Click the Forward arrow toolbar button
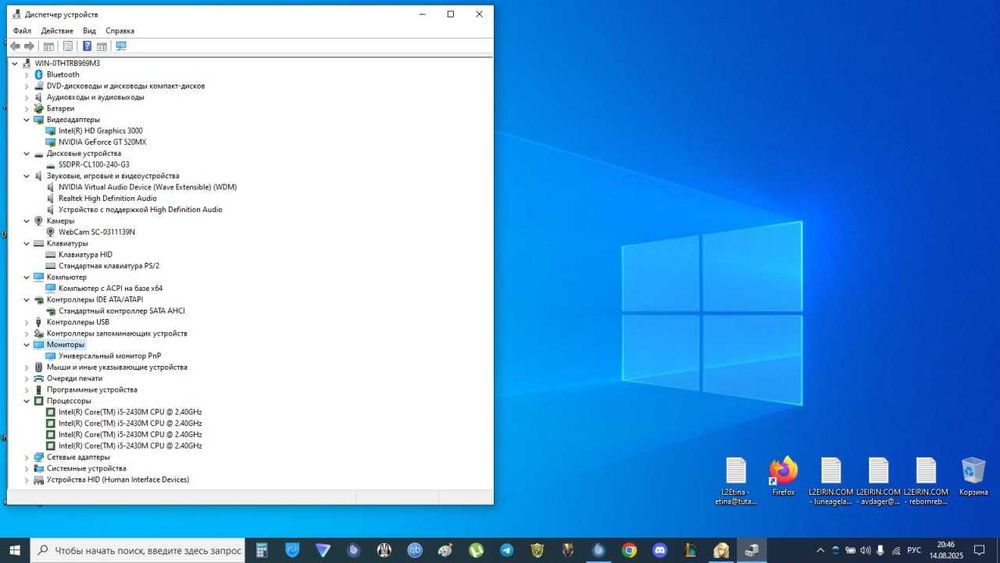This screenshot has width=1000, height=563. pos(29,46)
